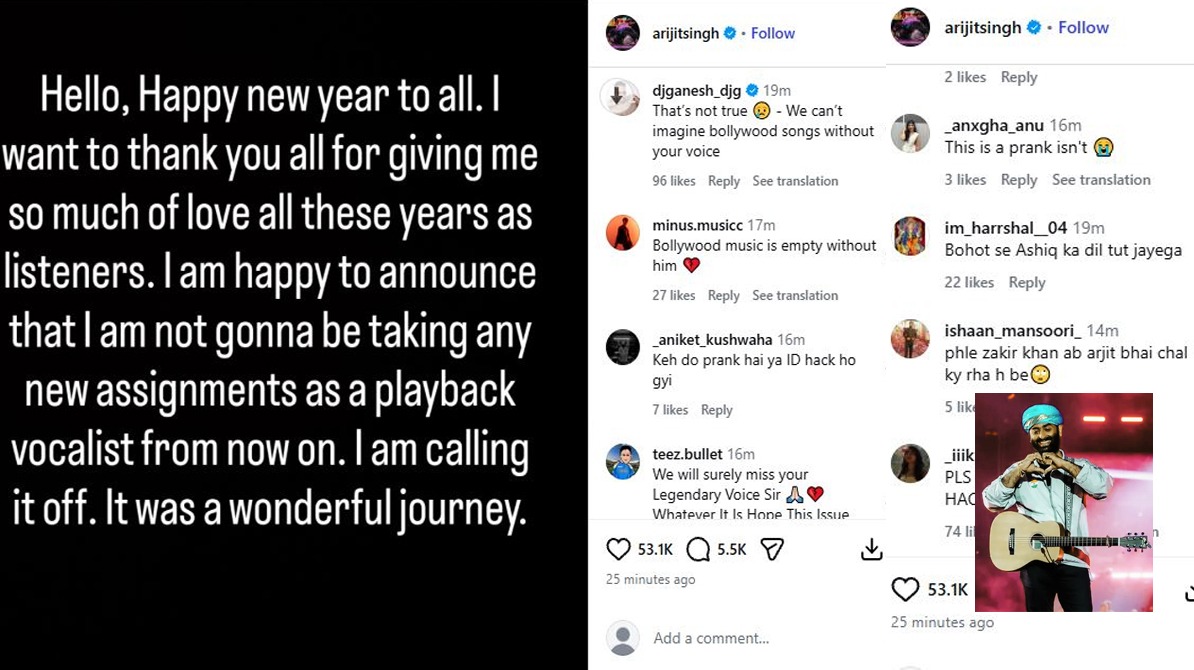Click heart icon in right panel
This screenshot has width=1194, height=670.
(905, 589)
